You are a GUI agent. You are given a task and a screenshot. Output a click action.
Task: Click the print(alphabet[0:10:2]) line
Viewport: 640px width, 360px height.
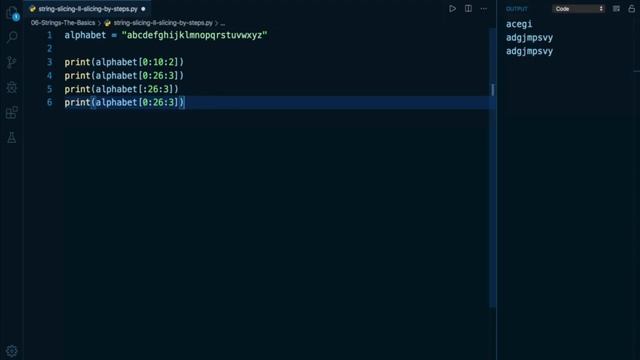coord(124,62)
